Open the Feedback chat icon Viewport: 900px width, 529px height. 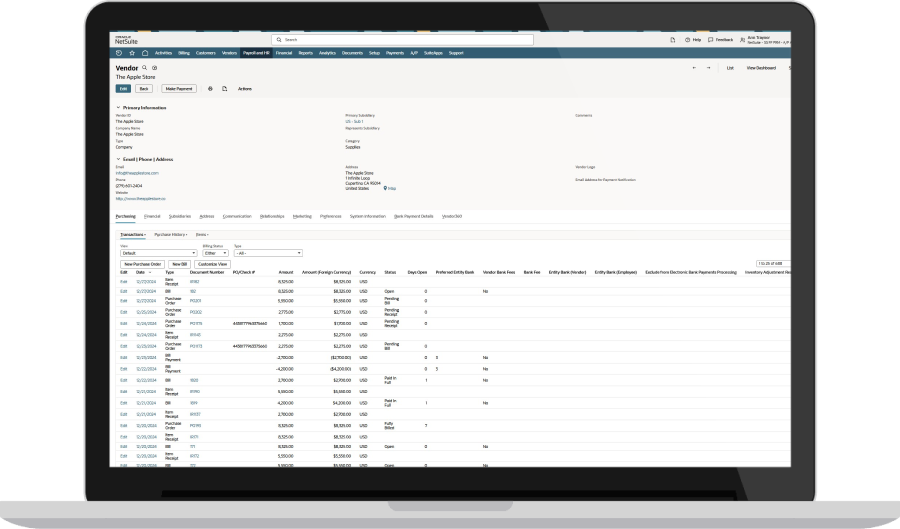721,40
